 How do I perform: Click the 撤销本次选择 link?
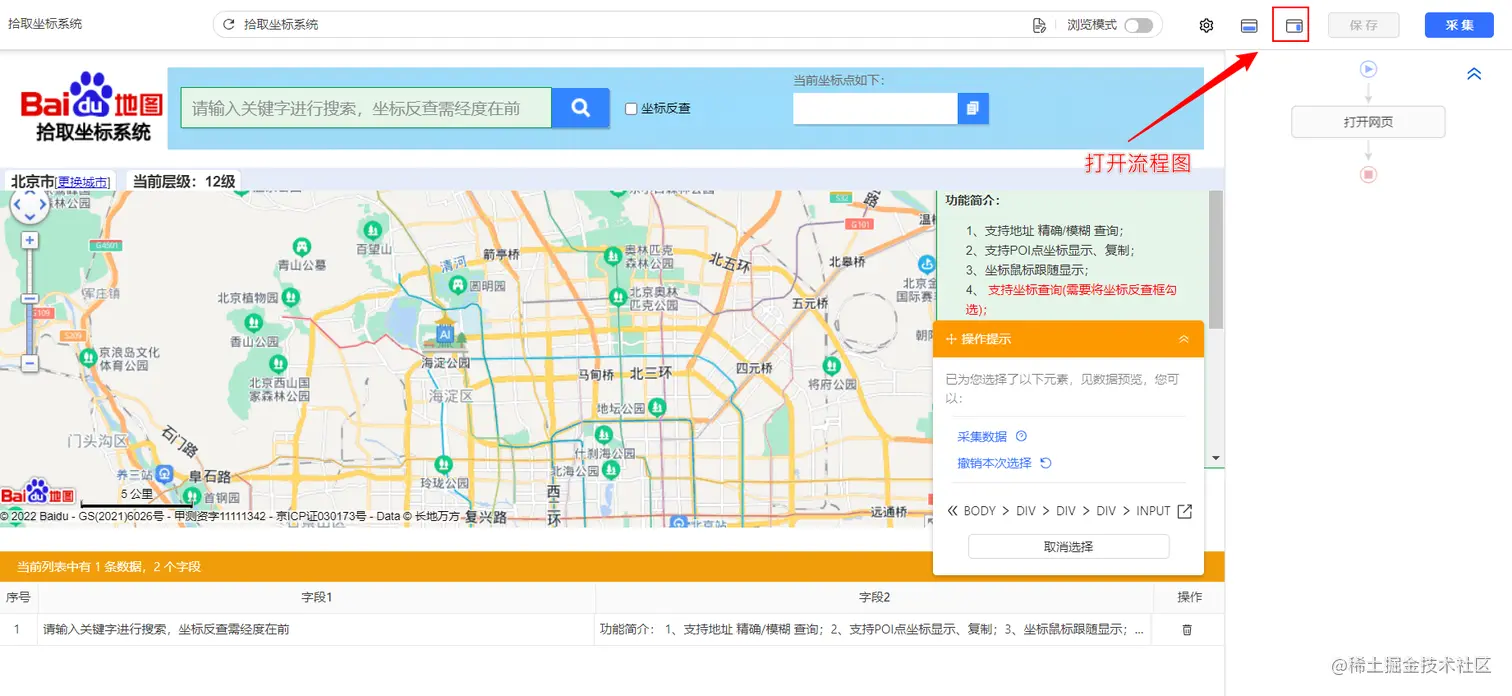point(994,463)
